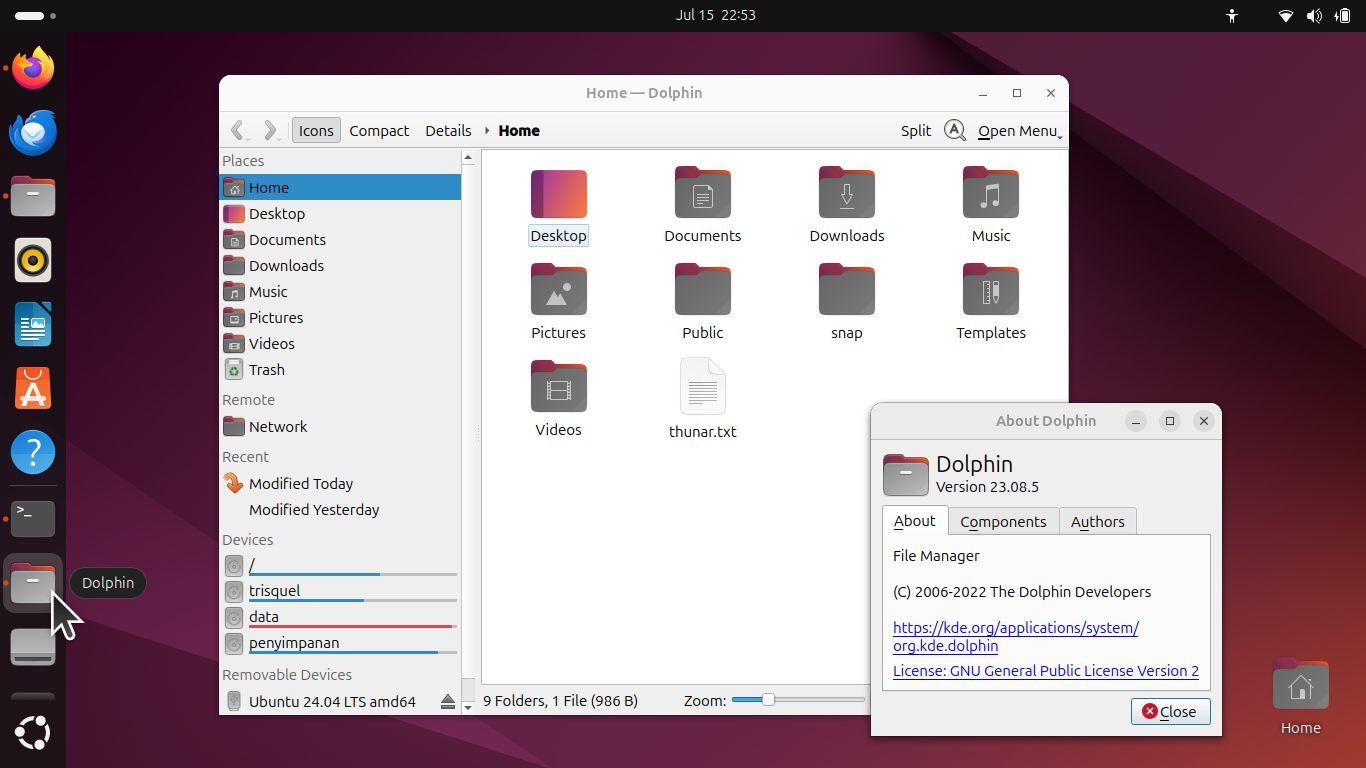The width and height of the screenshot is (1366, 768).
Task: Switch to Details view mode
Action: tap(447, 130)
